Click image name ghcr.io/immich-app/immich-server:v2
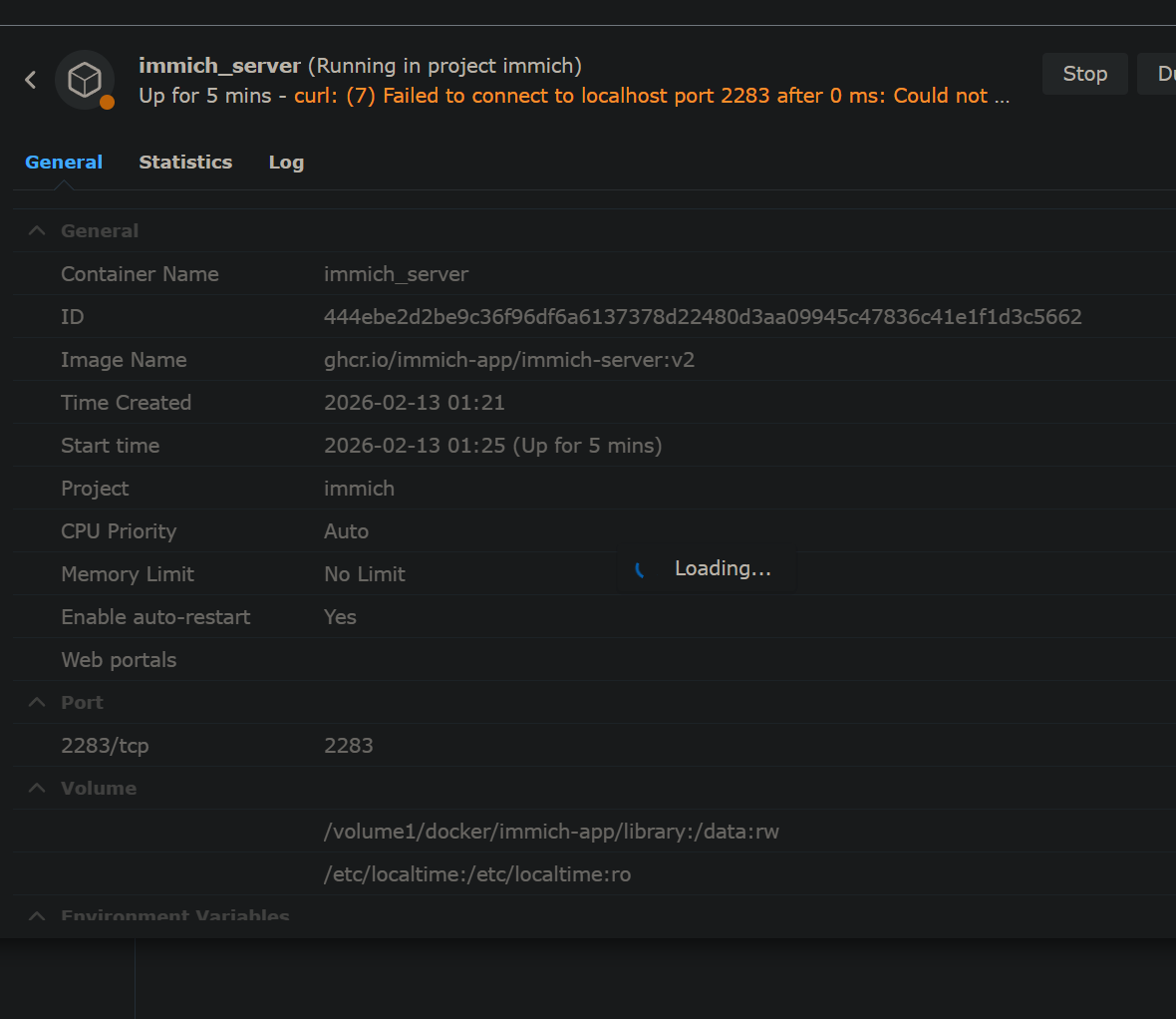The width and height of the screenshot is (1176, 1019). (x=509, y=359)
